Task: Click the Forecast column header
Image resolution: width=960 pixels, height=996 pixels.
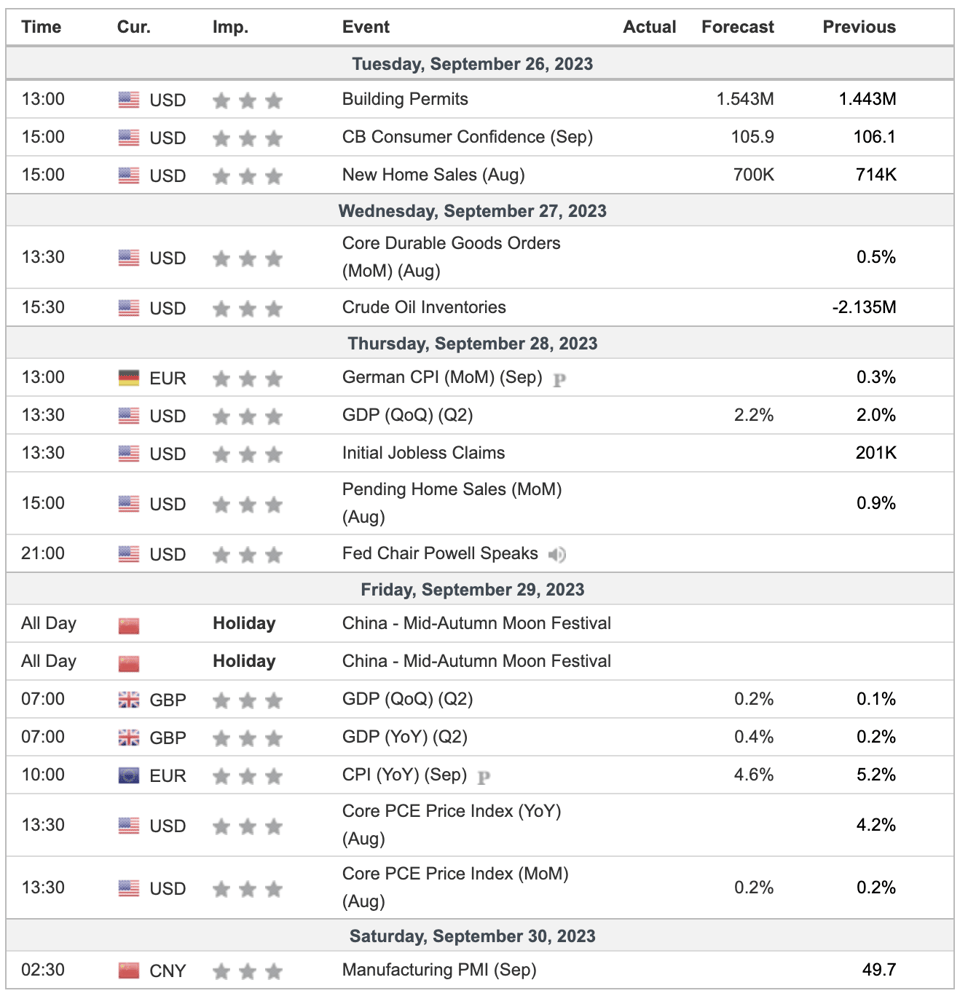Action: (738, 27)
